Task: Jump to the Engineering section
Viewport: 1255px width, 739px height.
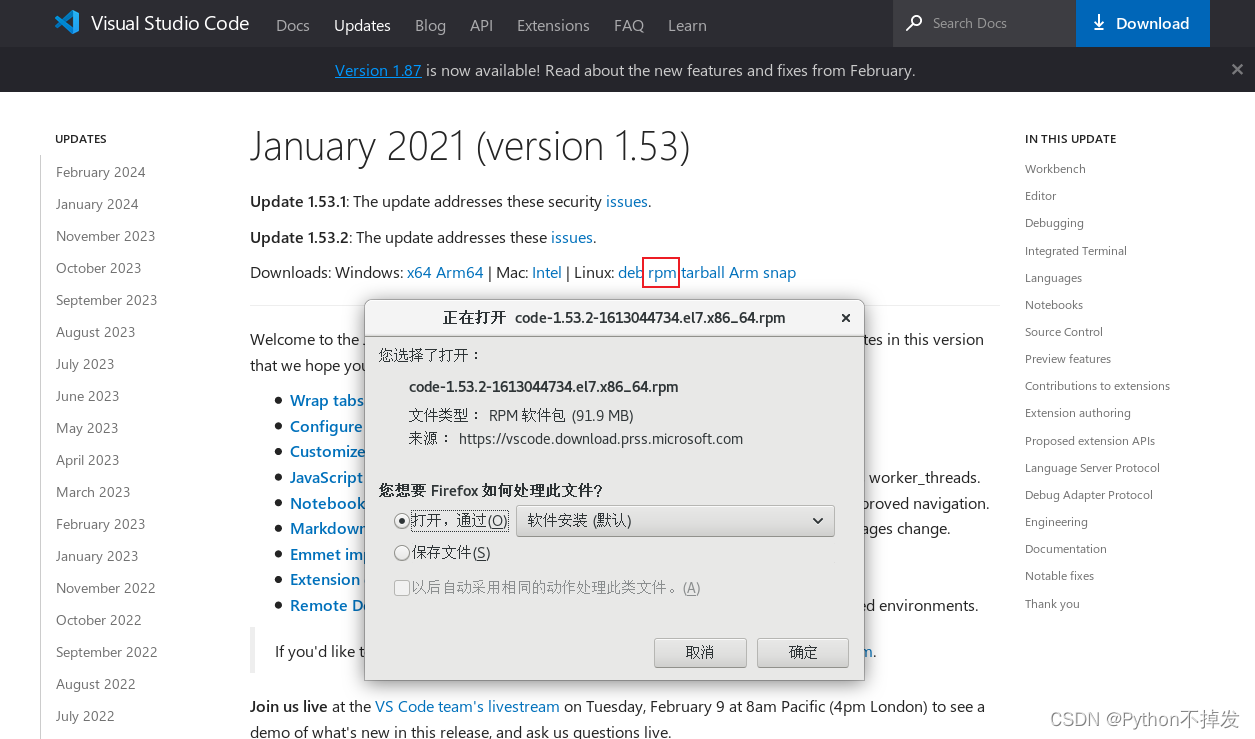Action: [1056, 522]
